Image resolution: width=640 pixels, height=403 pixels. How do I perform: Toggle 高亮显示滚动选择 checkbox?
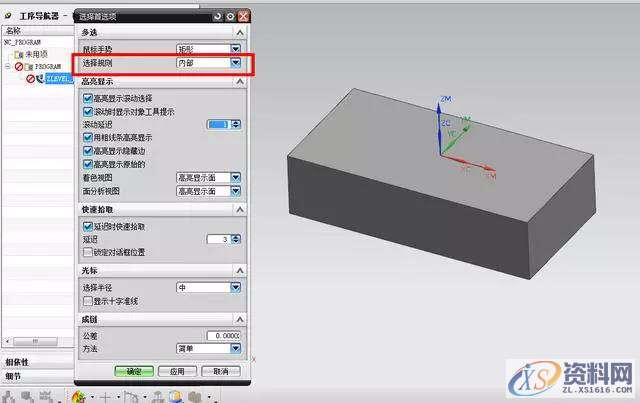88,98
